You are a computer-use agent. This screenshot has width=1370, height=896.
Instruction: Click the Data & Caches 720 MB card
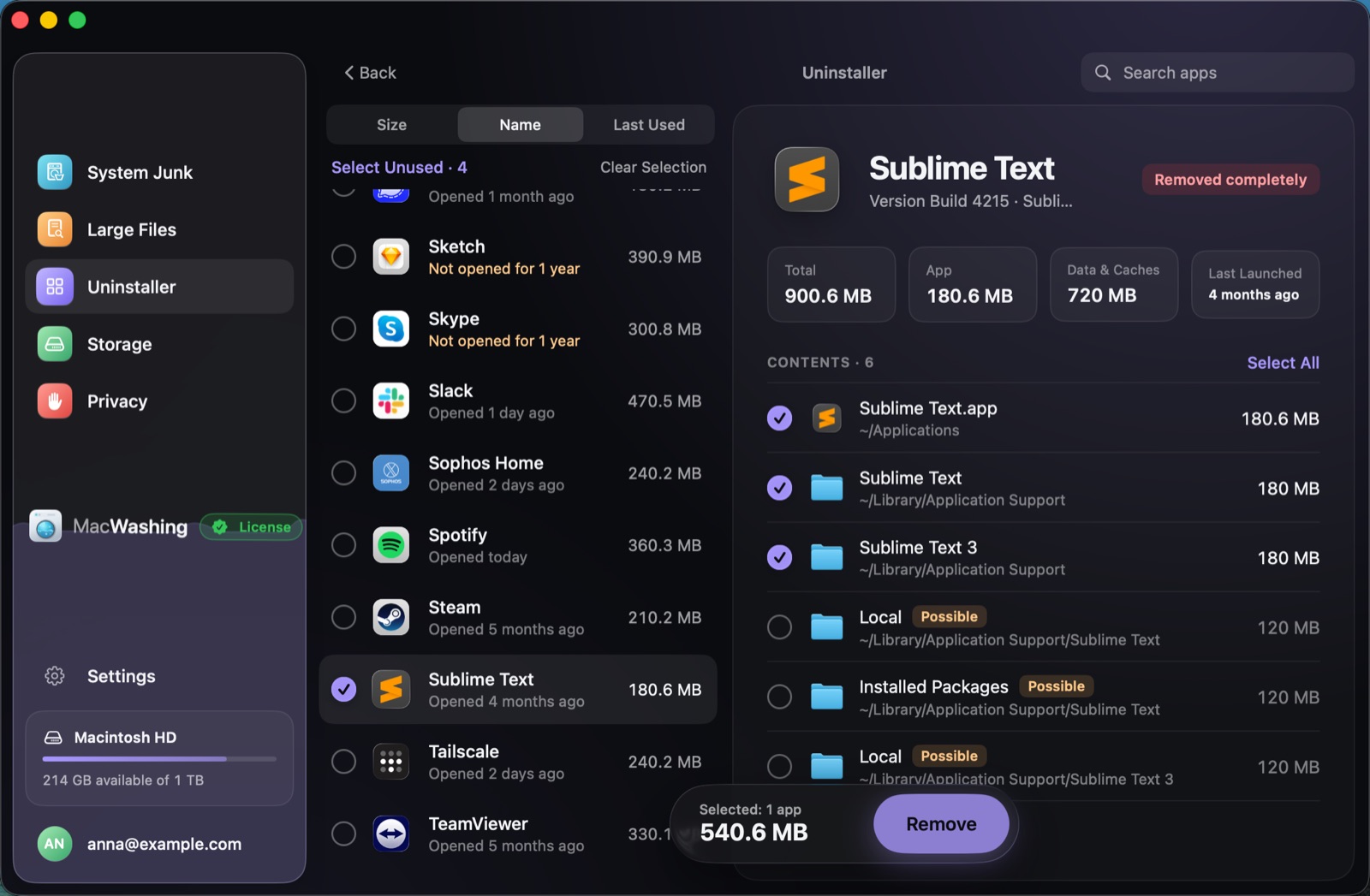pos(1114,285)
